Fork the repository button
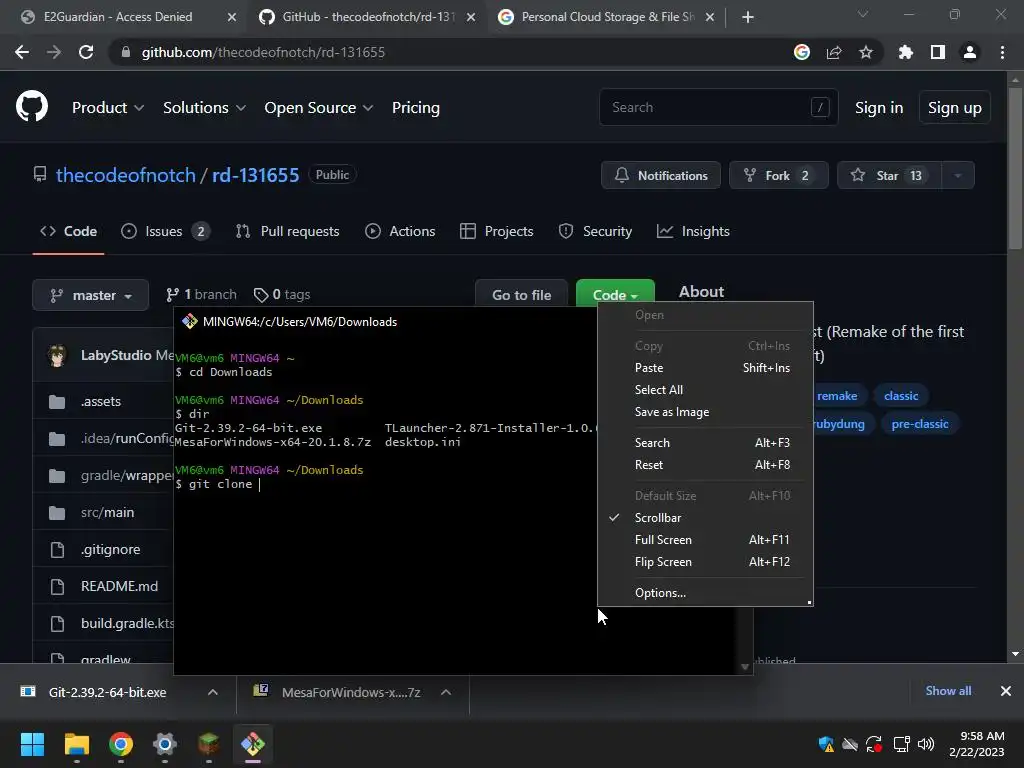Image resolution: width=1024 pixels, height=768 pixels. pyautogui.click(x=778, y=175)
